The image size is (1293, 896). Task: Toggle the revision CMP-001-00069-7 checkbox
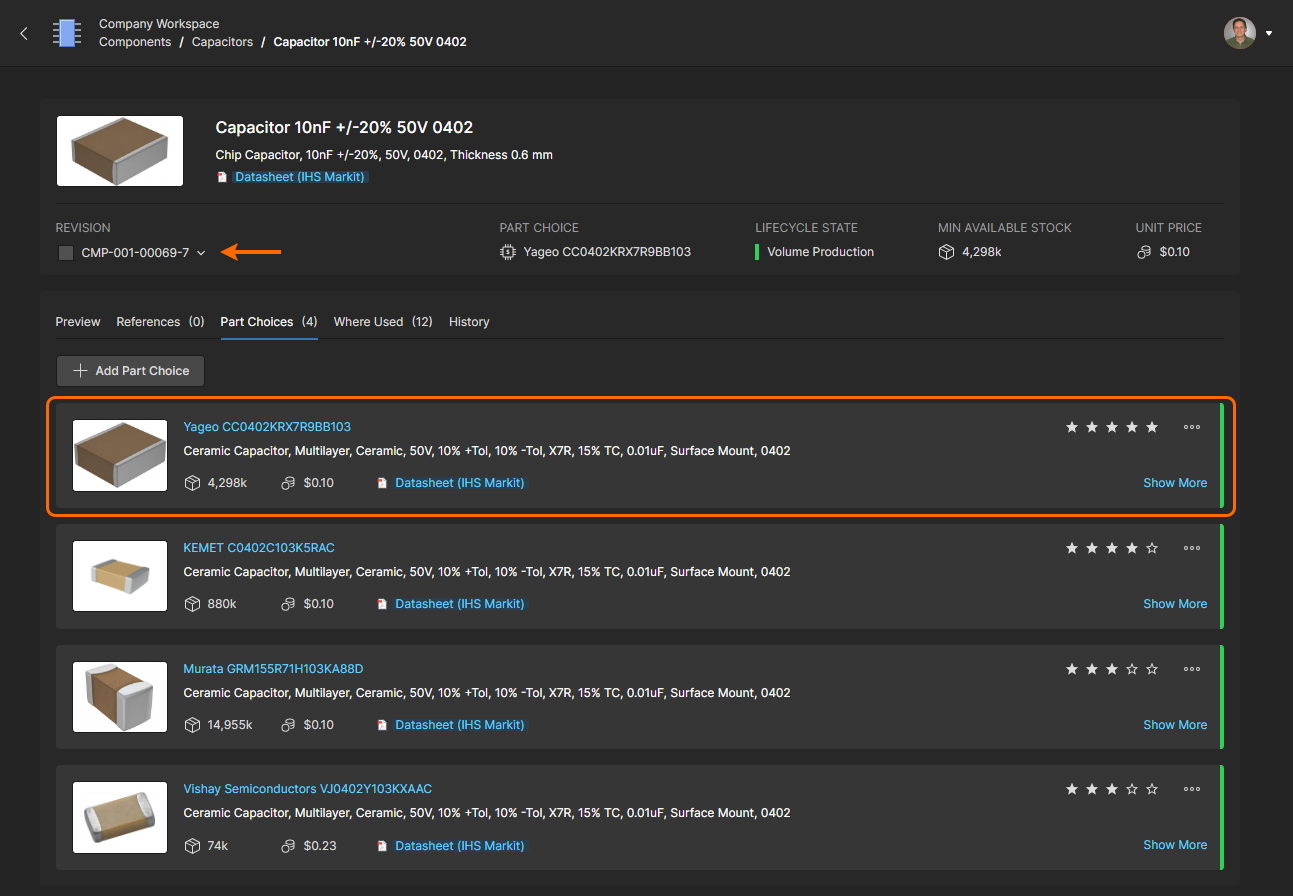(66, 253)
